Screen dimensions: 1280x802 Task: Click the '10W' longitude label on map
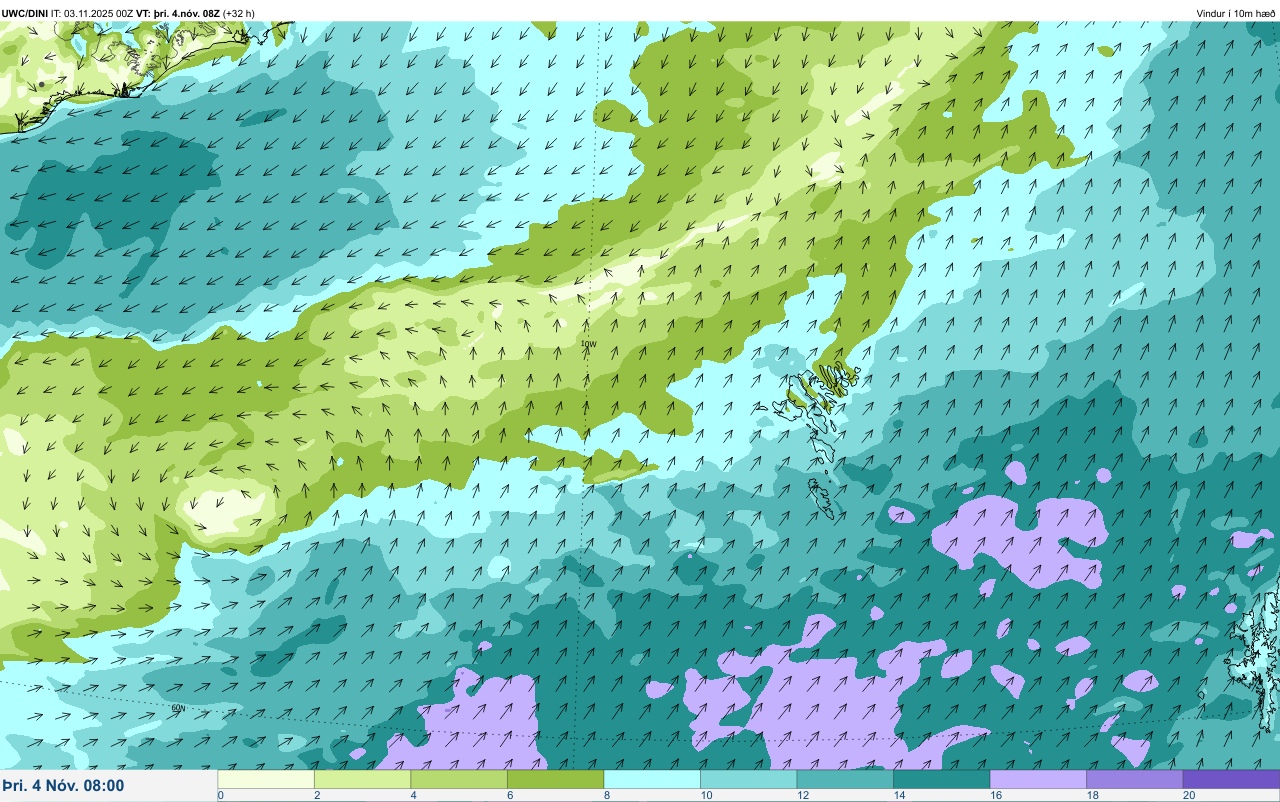click(x=589, y=344)
